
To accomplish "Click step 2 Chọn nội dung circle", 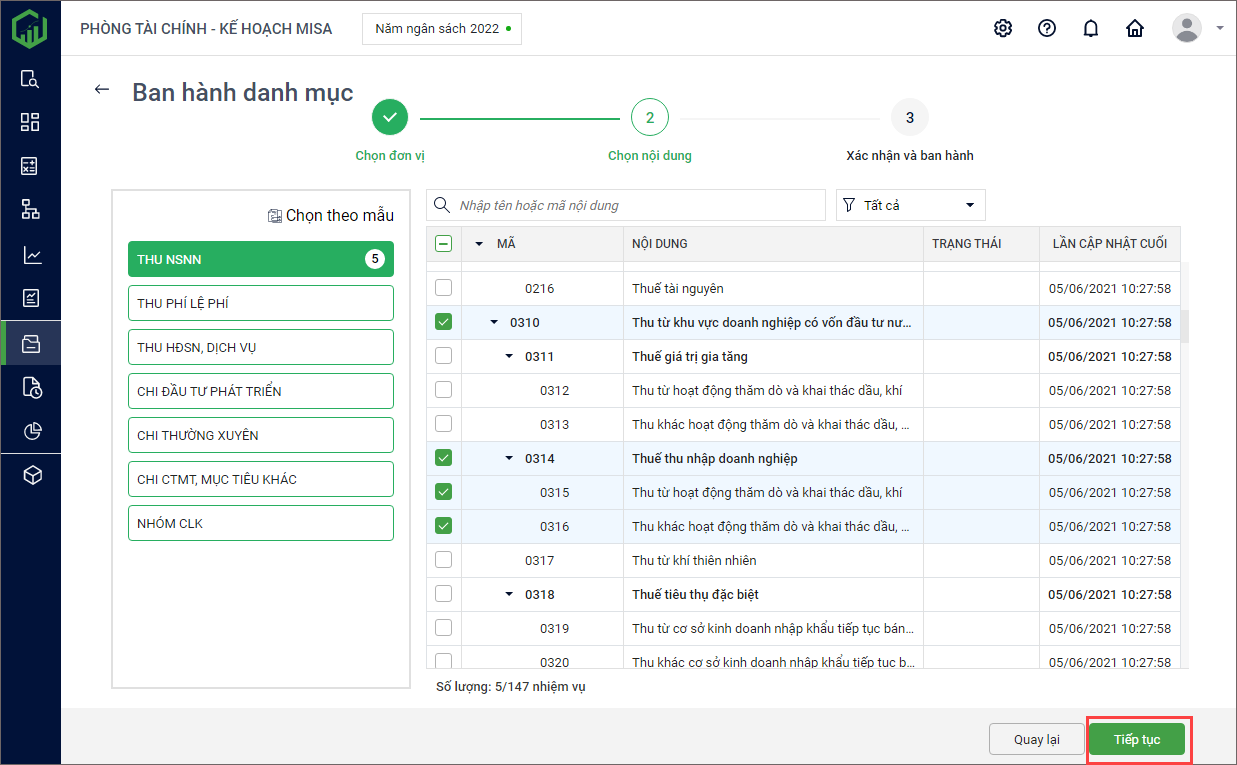I will [650, 117].
